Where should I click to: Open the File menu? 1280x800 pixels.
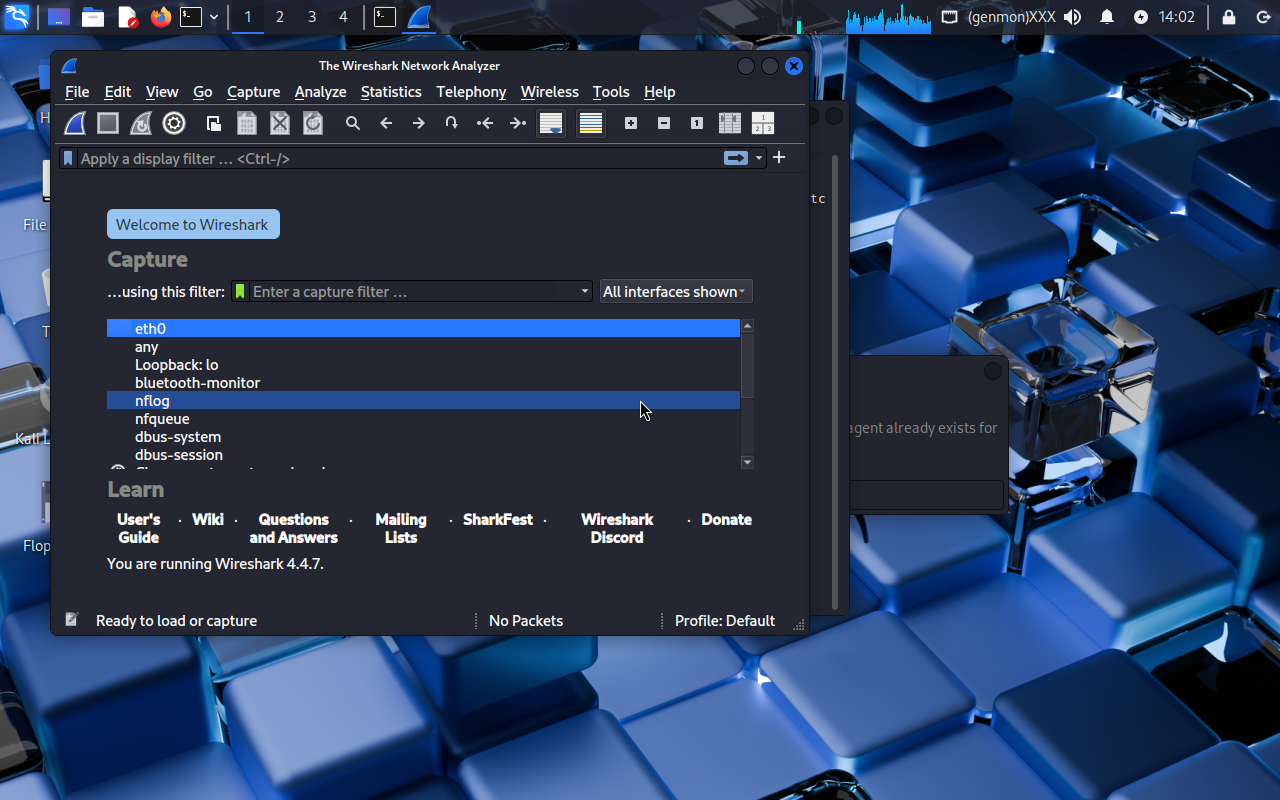pos(77,91)
